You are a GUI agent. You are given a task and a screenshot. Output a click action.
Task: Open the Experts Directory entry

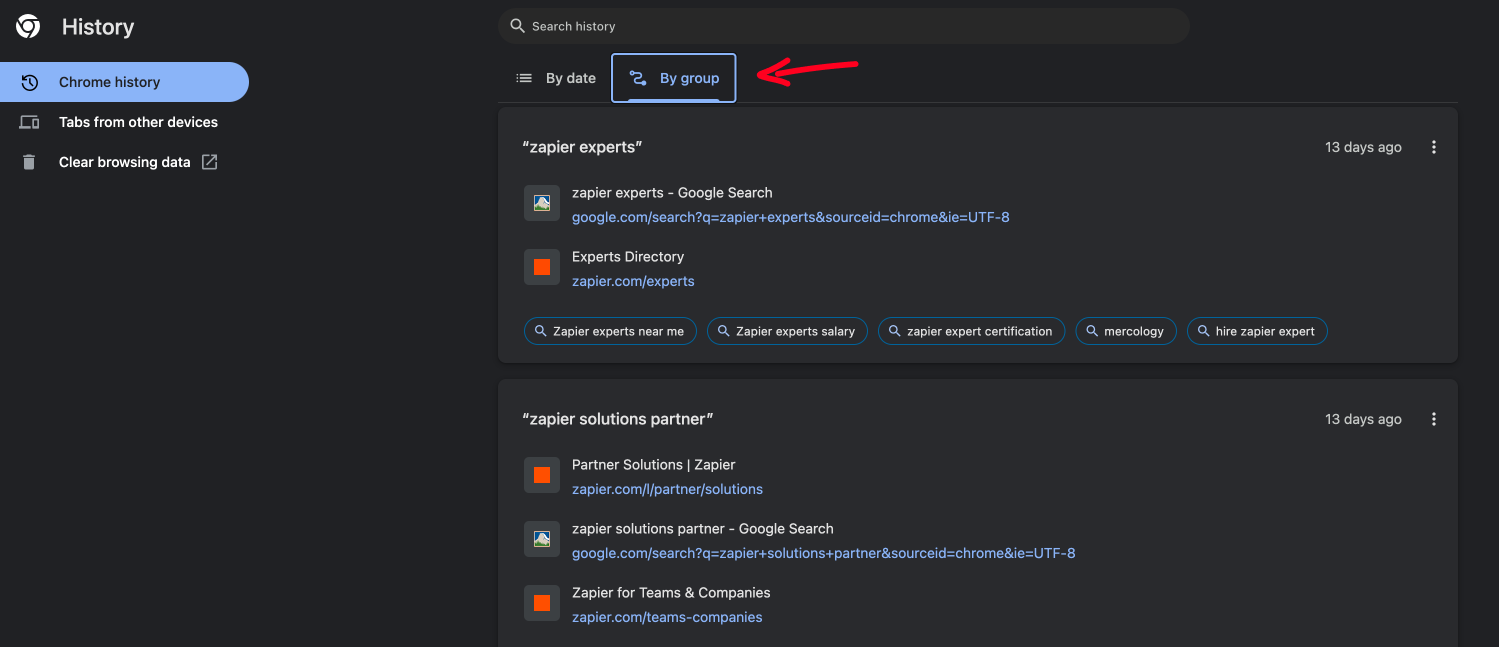coord(628,257)
